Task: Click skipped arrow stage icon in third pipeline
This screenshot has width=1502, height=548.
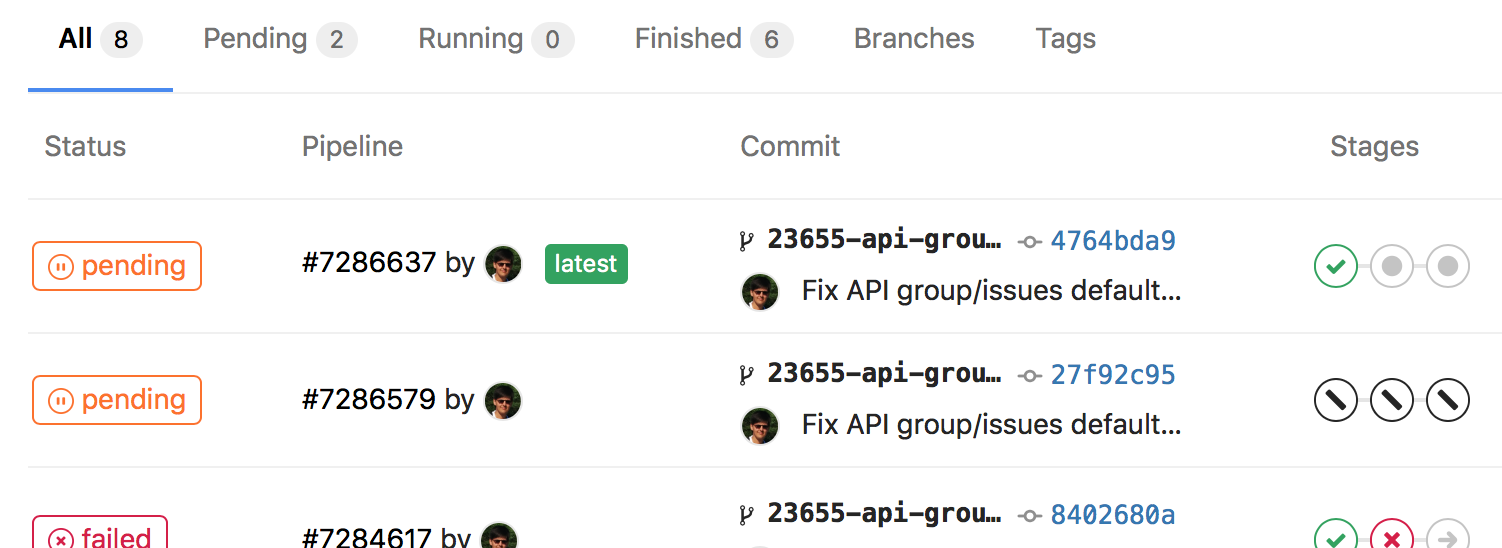Action: point(1447,538)
